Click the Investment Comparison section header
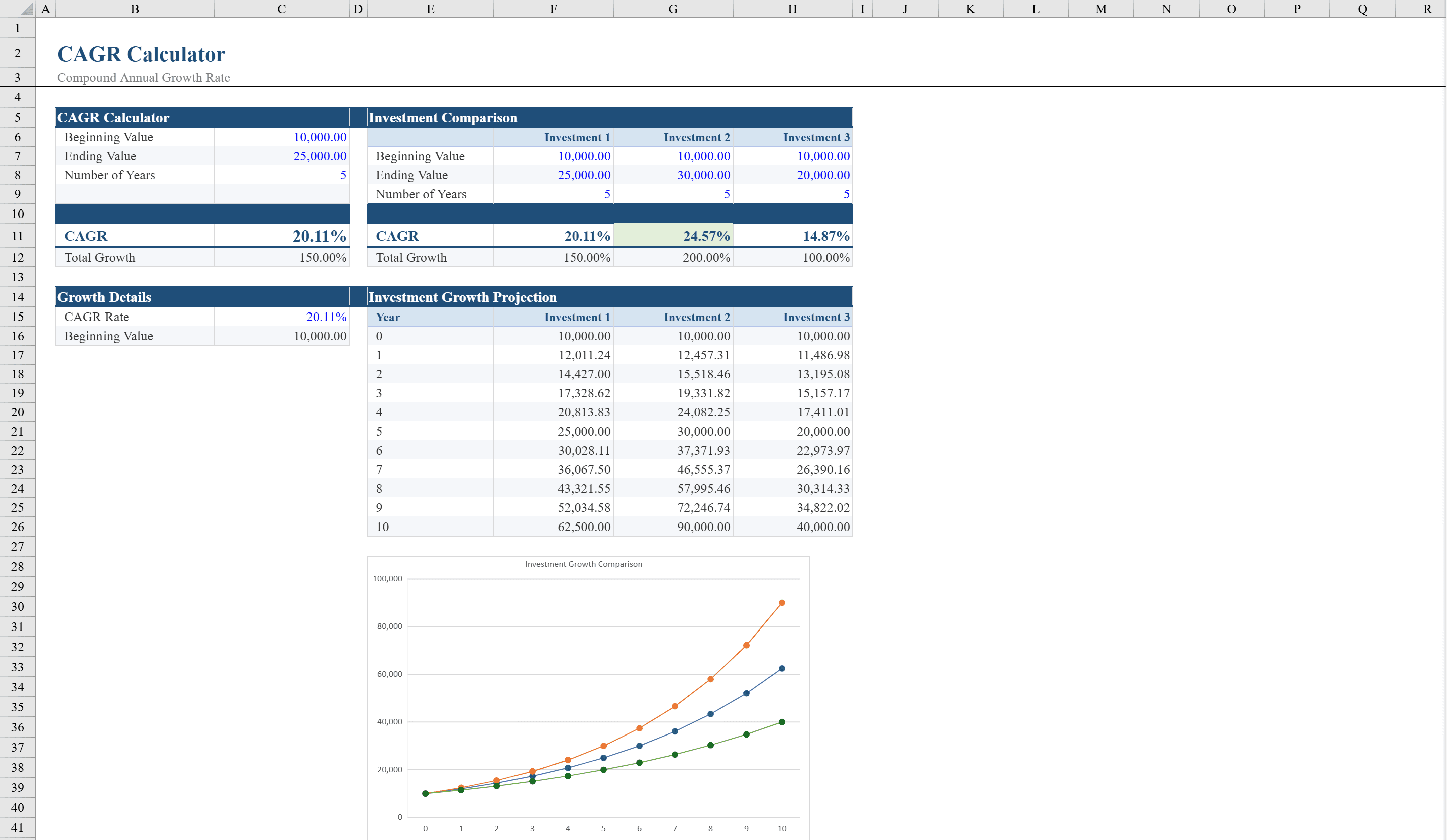The width and height of the screenshot is (1447, 840). 443,117
